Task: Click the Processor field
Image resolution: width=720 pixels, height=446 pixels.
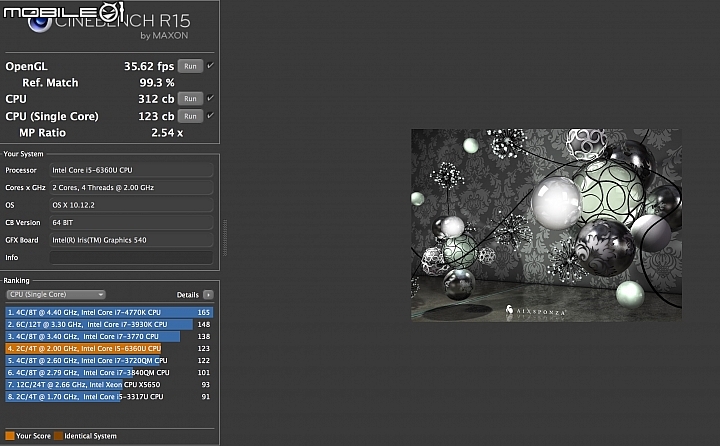Action: [131, 170]
